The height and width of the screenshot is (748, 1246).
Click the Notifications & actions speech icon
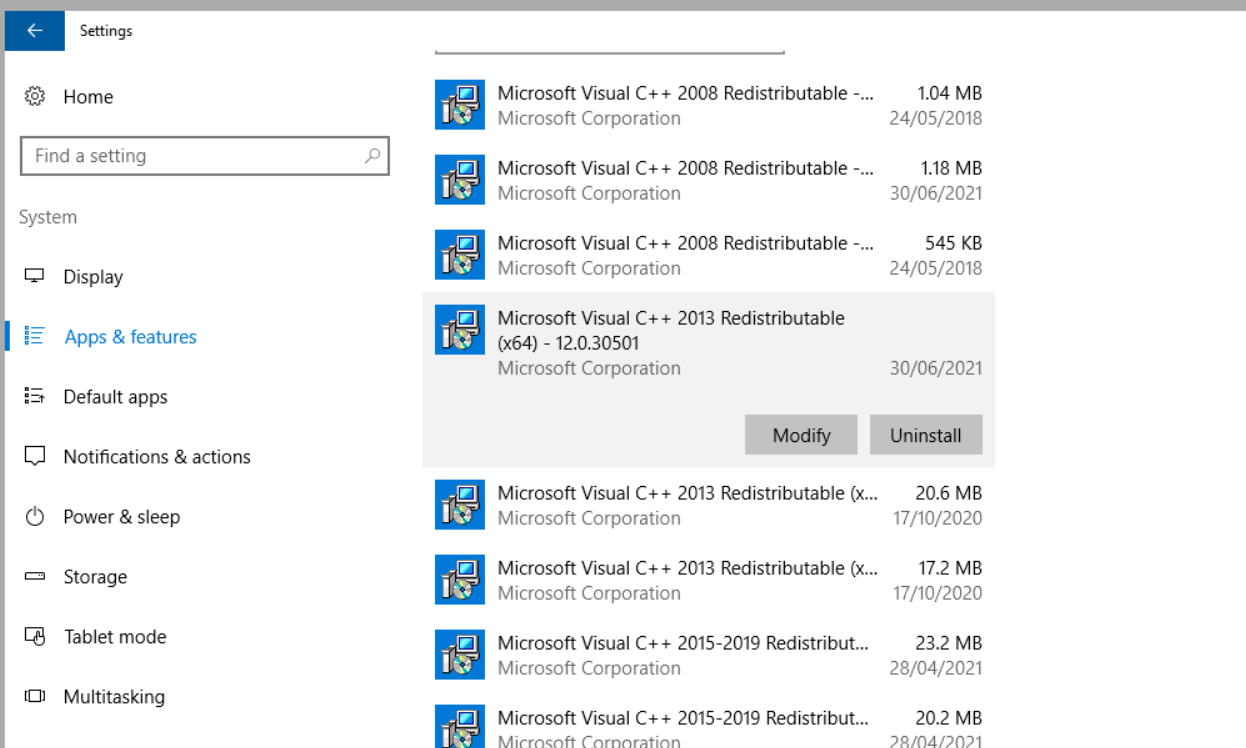[35, 456]
